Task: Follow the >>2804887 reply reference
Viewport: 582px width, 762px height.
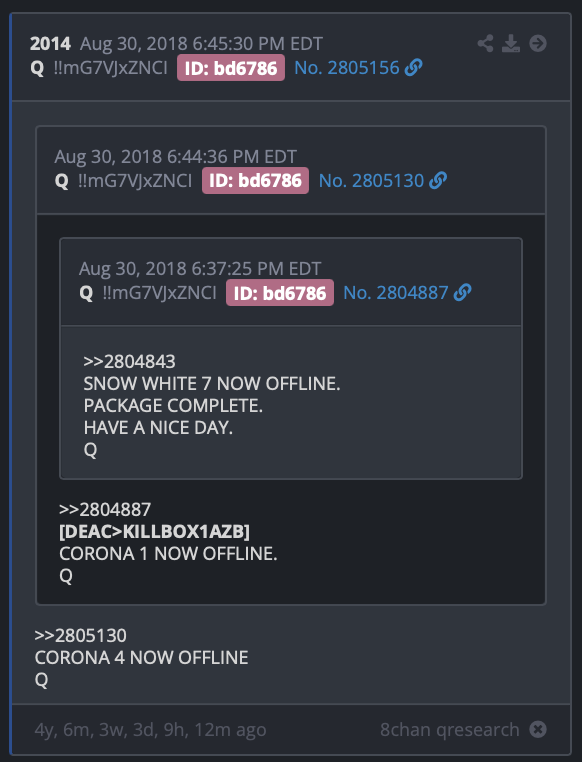Action: point(105,509)
